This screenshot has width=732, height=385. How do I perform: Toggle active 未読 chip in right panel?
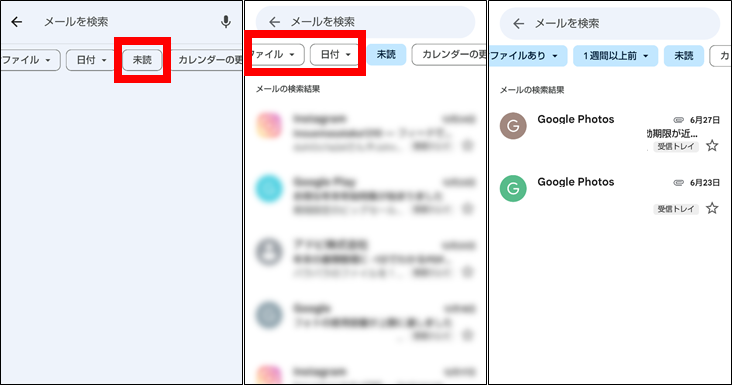(x=683, y=56)
